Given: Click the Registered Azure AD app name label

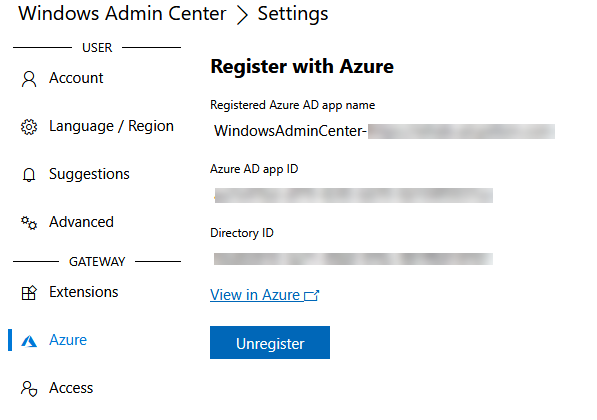Looking at the screenshot, I should 292,105.
